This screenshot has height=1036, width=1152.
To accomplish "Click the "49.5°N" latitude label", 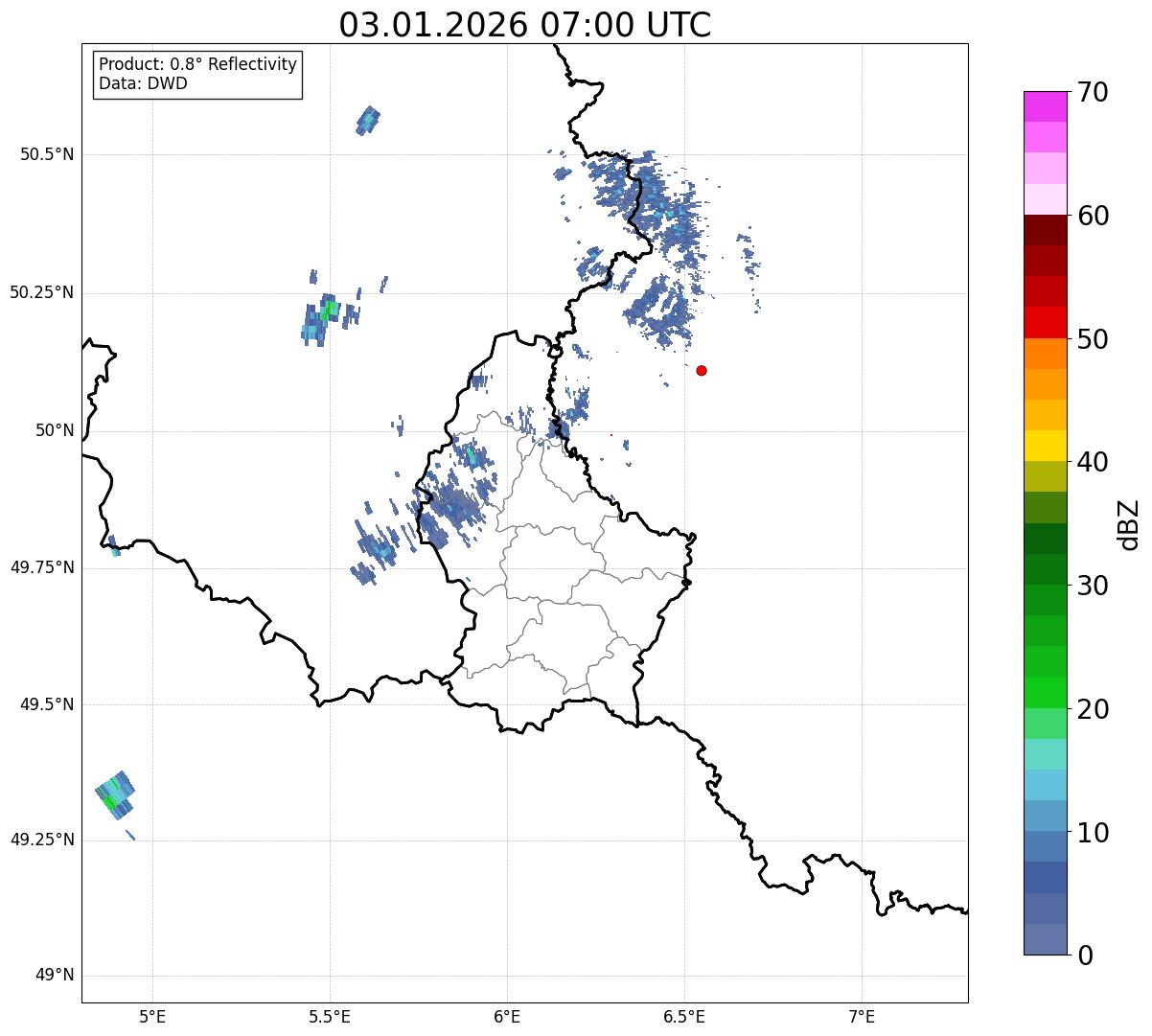I will (x=47, y=704).
